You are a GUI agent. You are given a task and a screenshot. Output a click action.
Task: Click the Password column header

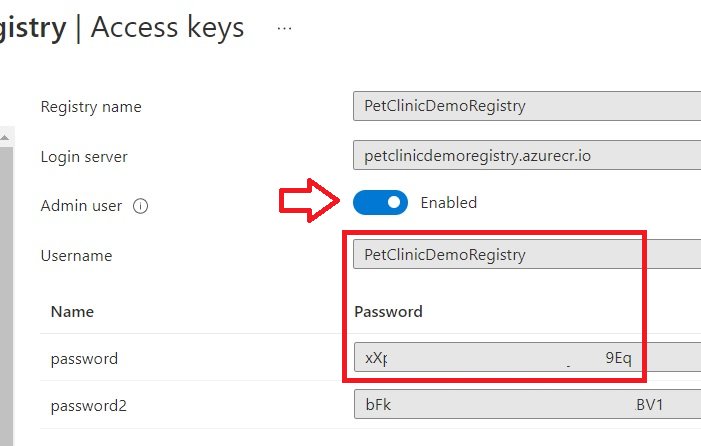(x=388, y=311)
